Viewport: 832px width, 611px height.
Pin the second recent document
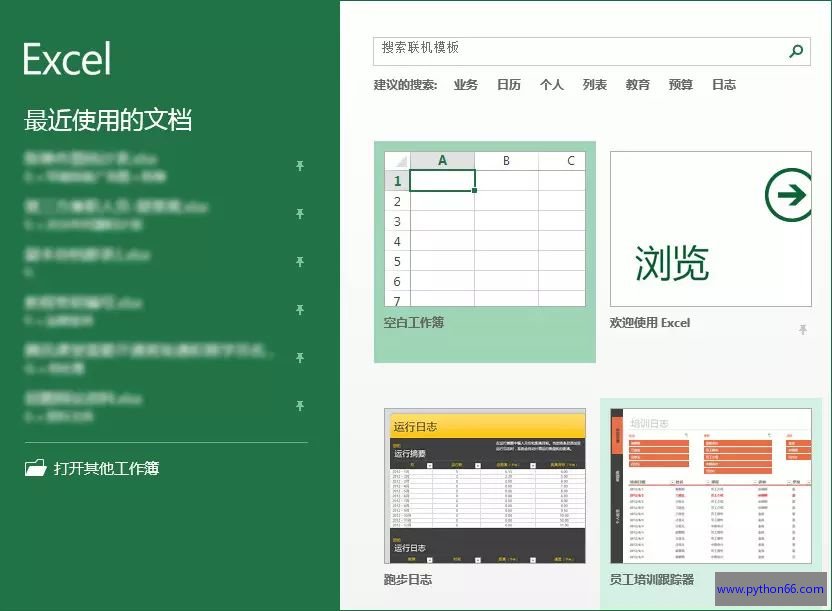(x=300, y=214)
